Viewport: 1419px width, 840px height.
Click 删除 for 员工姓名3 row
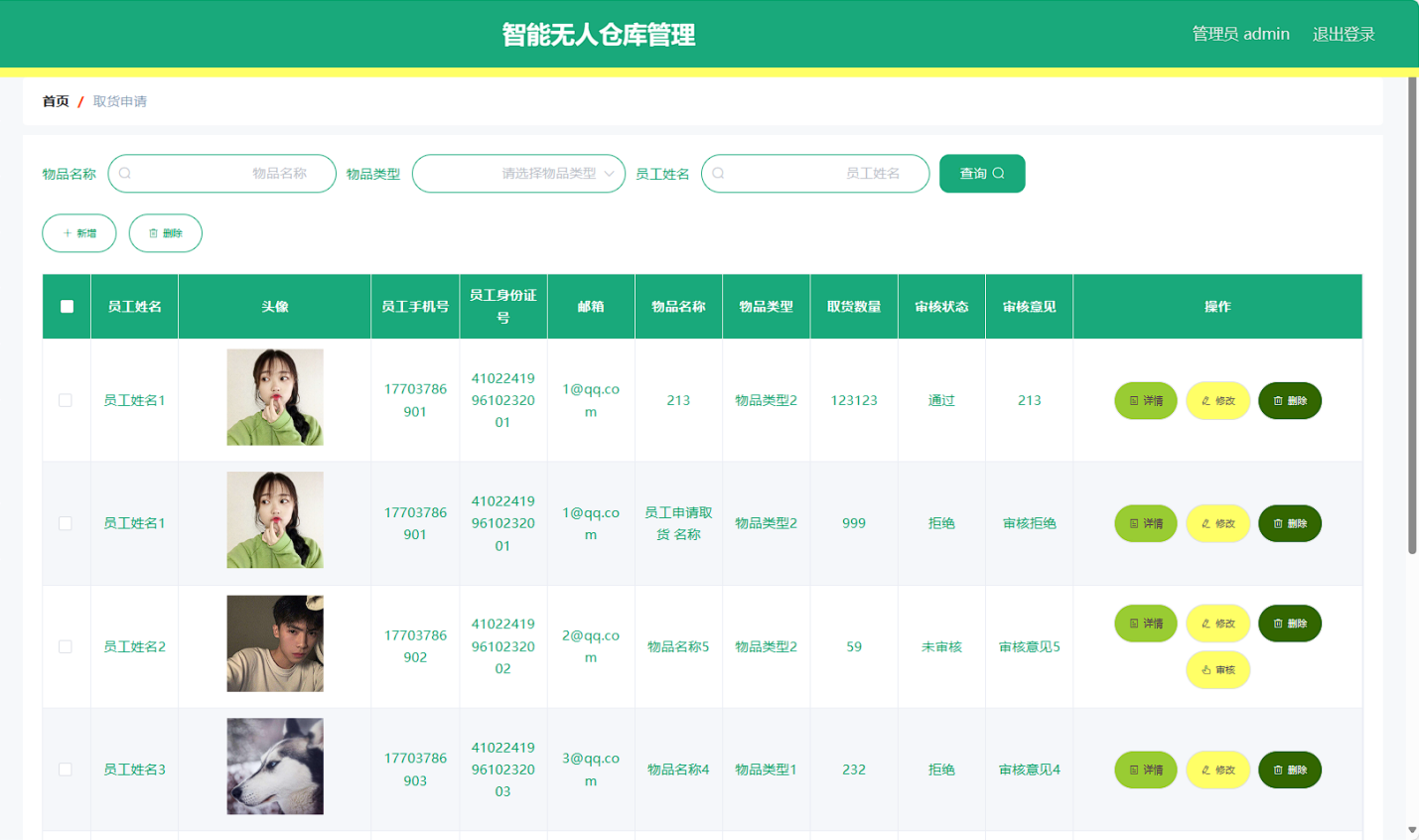pos(1289,770)
